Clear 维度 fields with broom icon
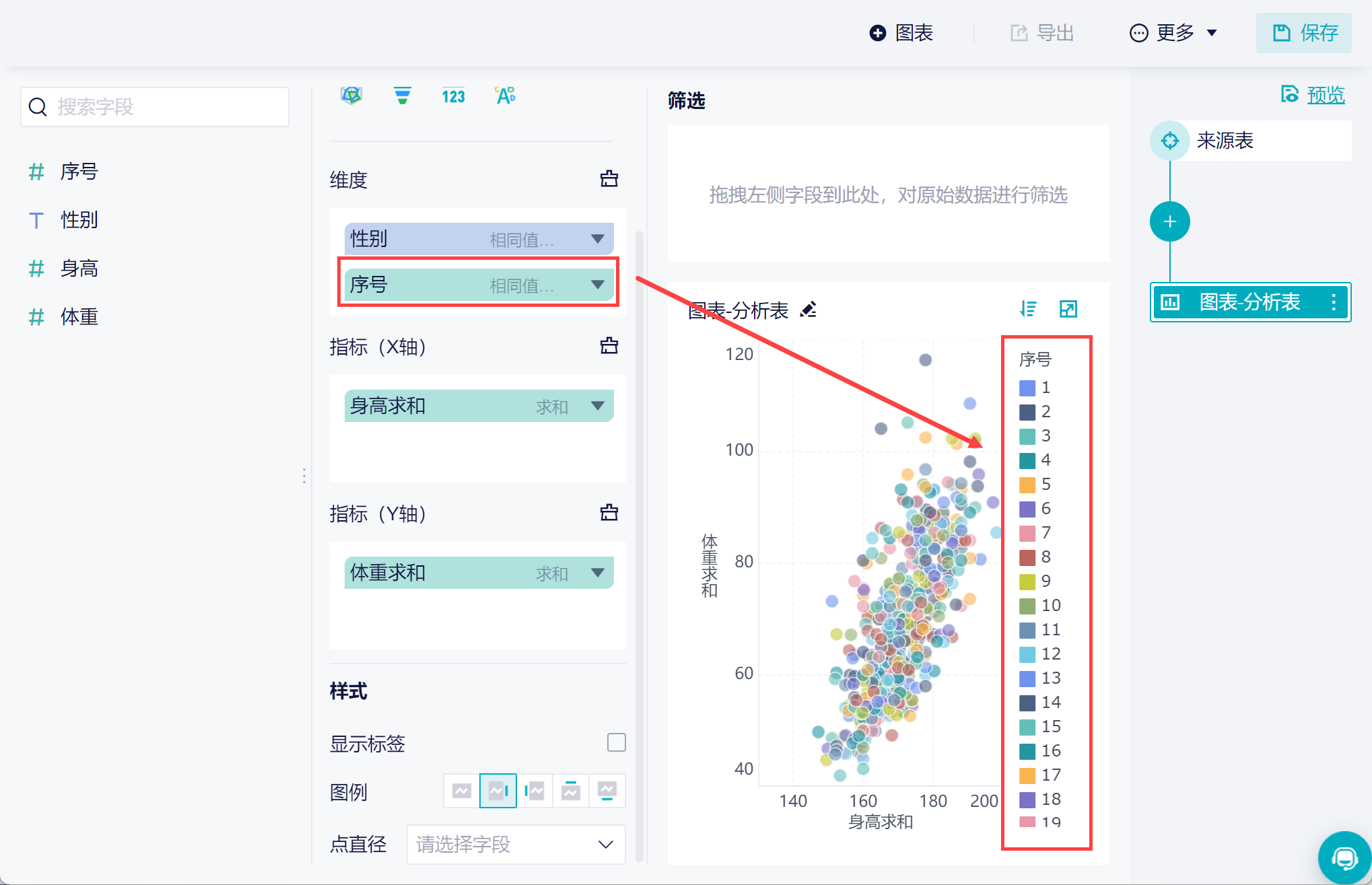The width and height of the screenshot is (1372, 885). (609, 179)
